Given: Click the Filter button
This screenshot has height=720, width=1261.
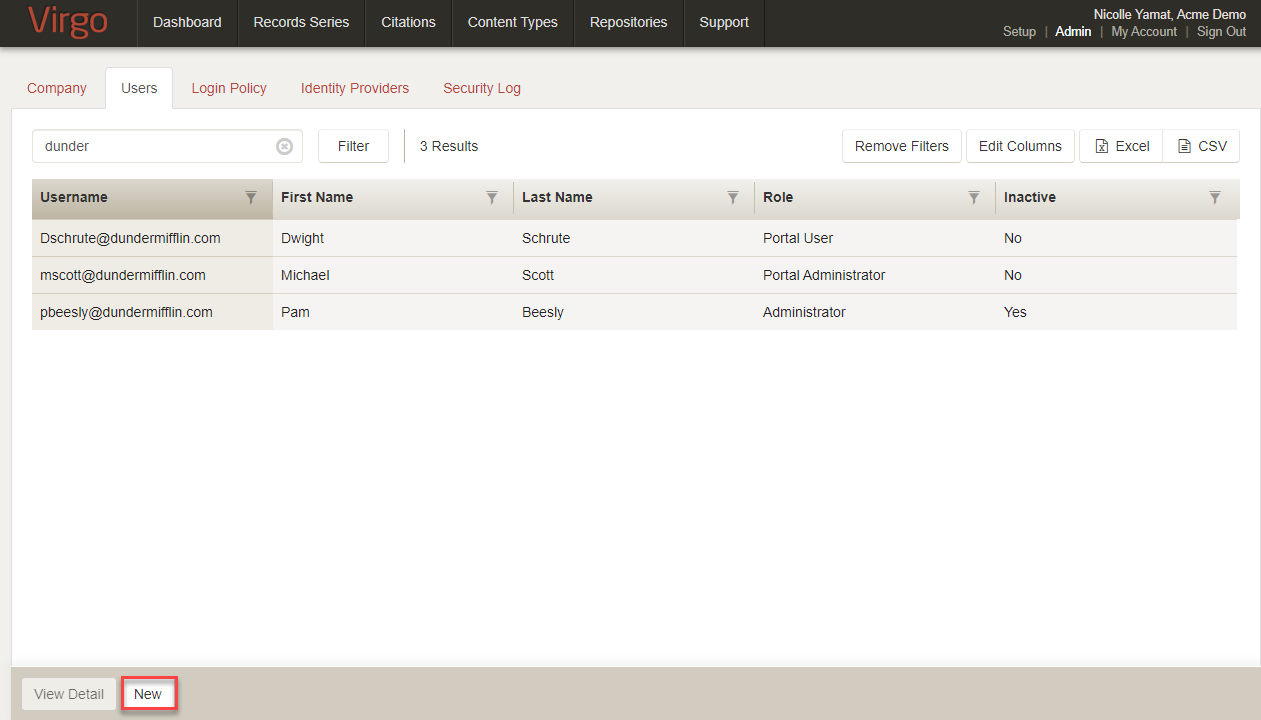Looking at the screenshot, I should (353, 145).
